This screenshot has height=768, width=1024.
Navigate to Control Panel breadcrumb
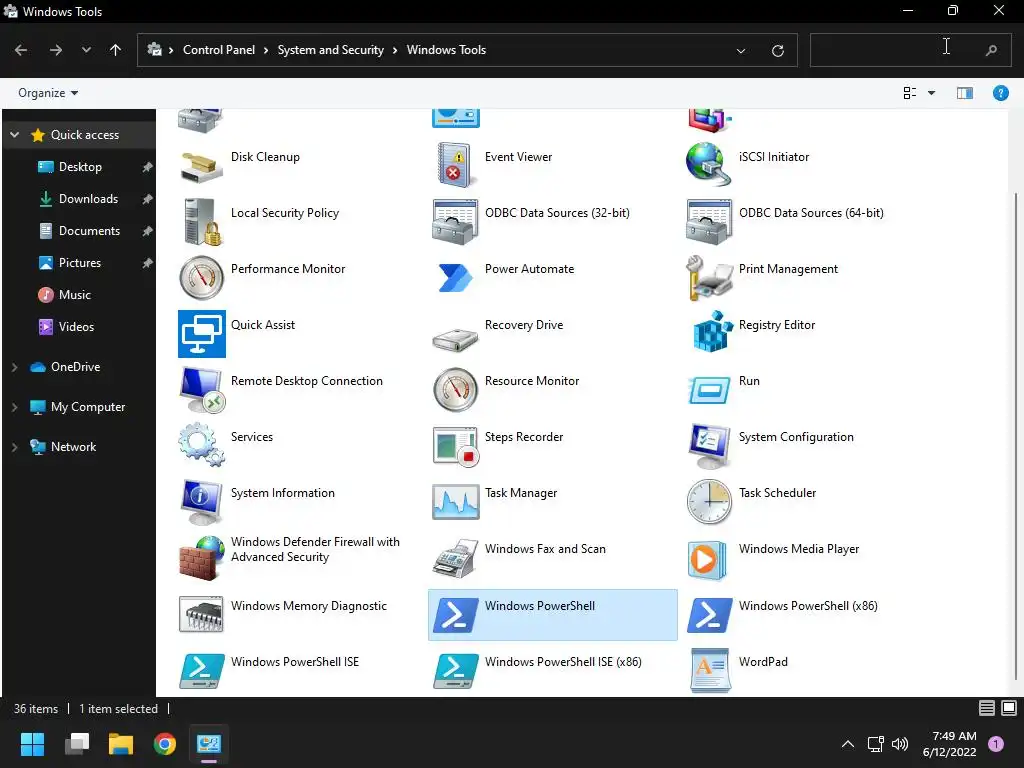pos(219,50)
